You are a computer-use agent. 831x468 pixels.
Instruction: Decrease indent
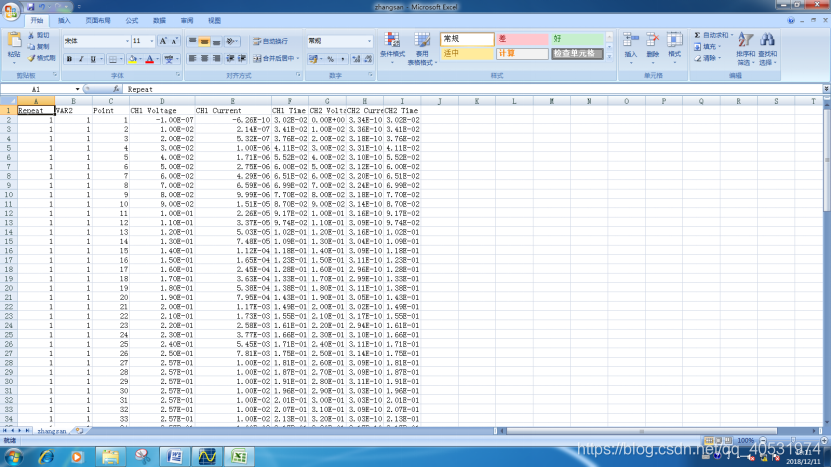[230, 58]
